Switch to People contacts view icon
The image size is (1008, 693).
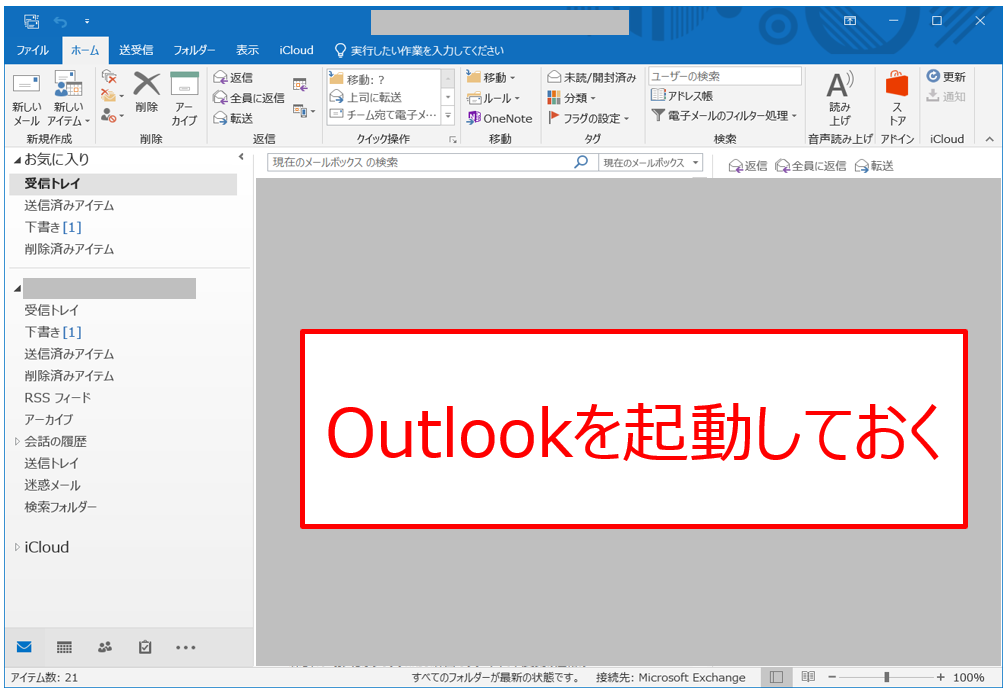[105, 647]
